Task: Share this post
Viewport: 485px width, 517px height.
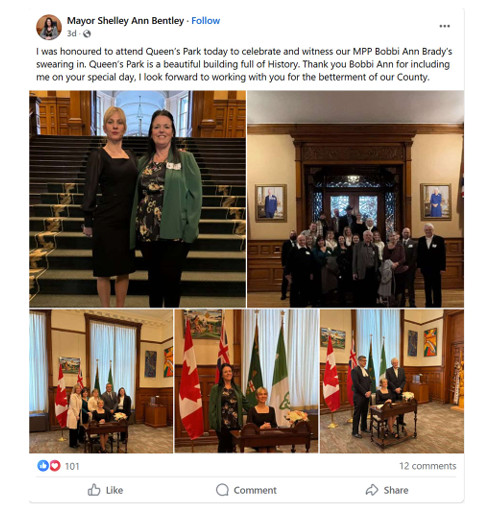Action: (387, 490)
